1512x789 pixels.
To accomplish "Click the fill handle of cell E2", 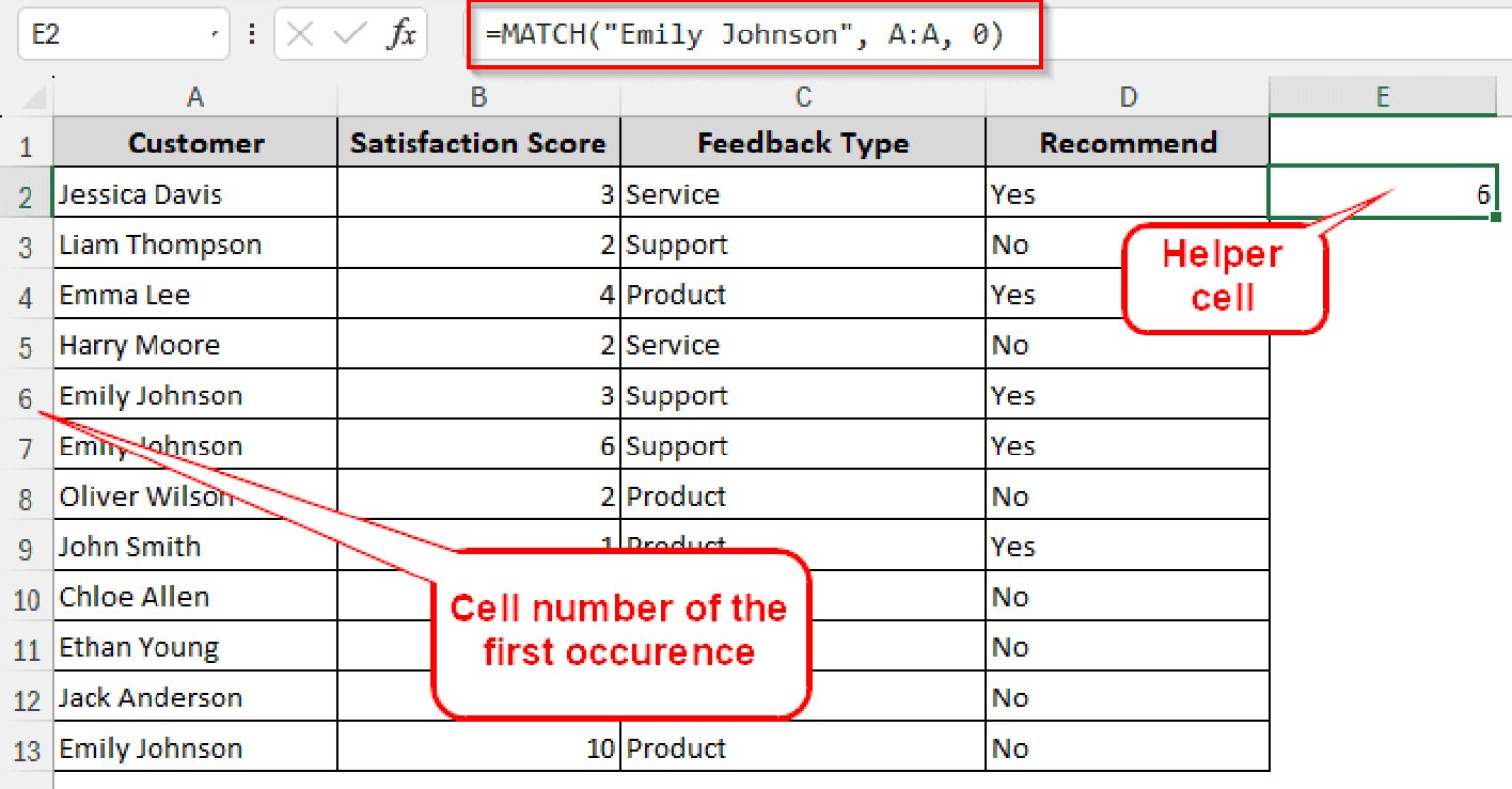I will 1496,216.
